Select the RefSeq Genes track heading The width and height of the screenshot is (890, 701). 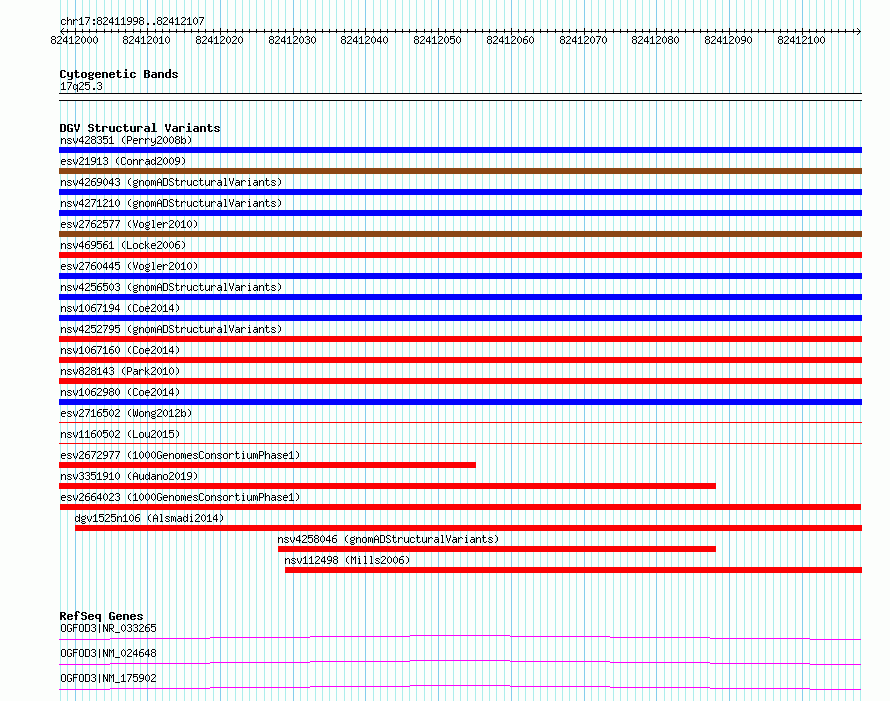pos(101,616)
